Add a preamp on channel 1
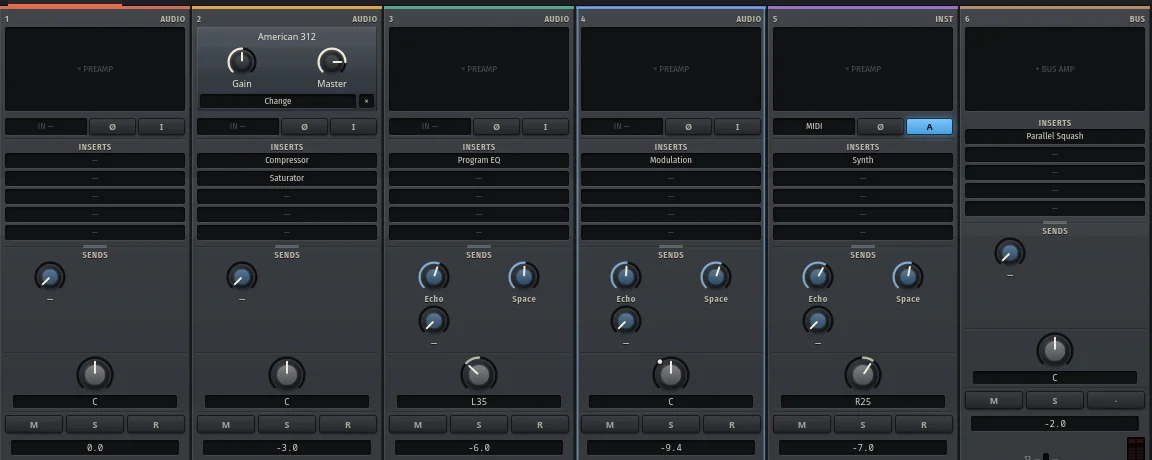 point(95,69)
